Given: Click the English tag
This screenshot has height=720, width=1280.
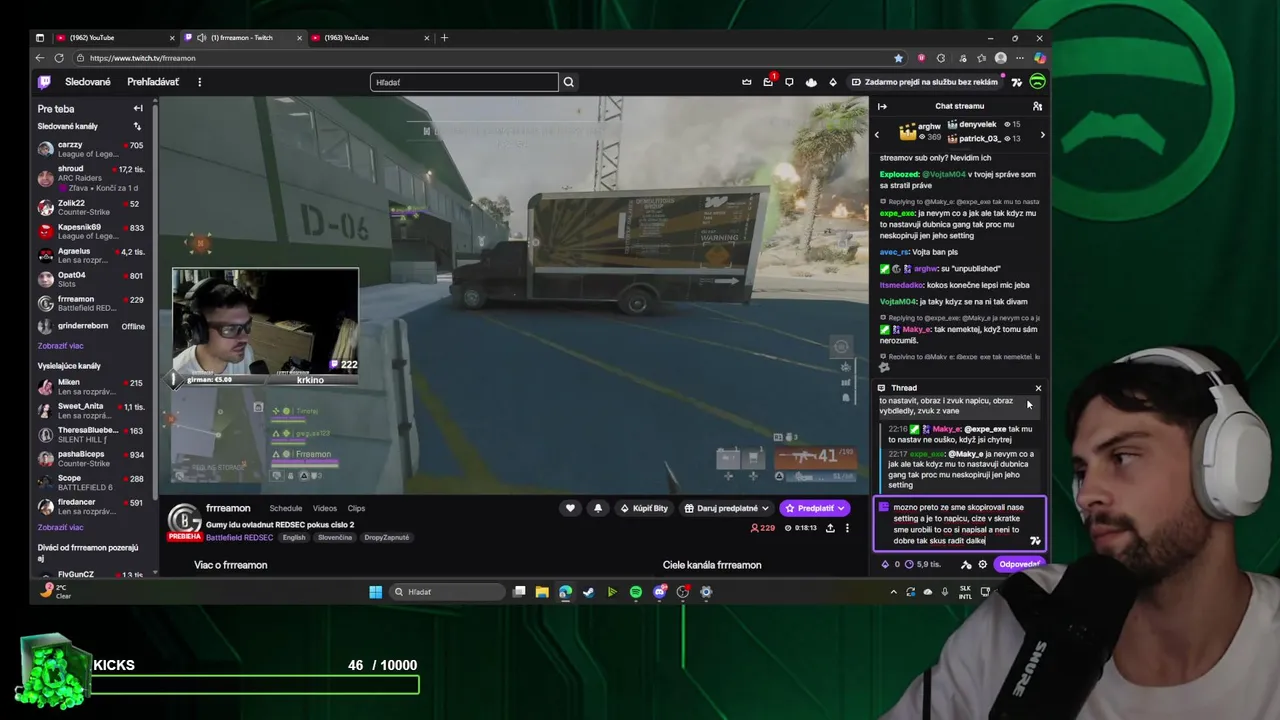Looking at the screenshot, I should click(x=294, y=537).
